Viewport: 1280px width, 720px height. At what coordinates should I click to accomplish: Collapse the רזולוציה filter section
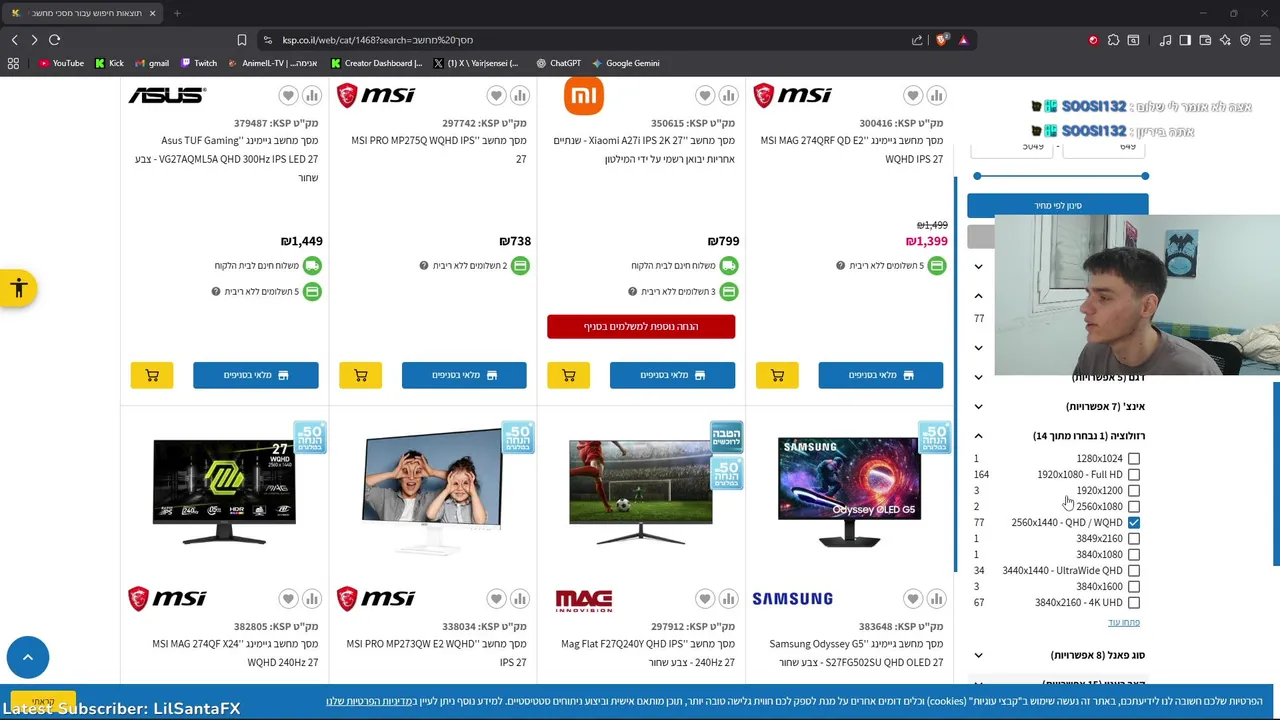(1058, 436)
